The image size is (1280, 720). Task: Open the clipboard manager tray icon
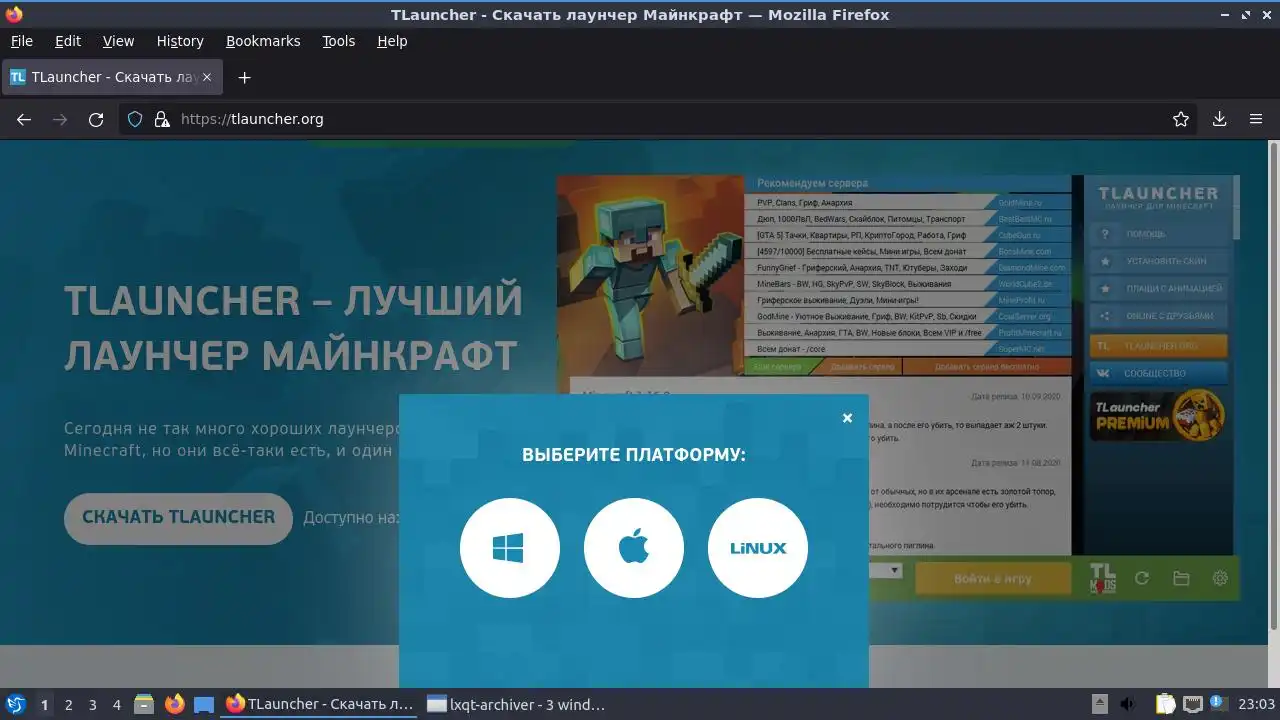click(x=1165, y=704)
